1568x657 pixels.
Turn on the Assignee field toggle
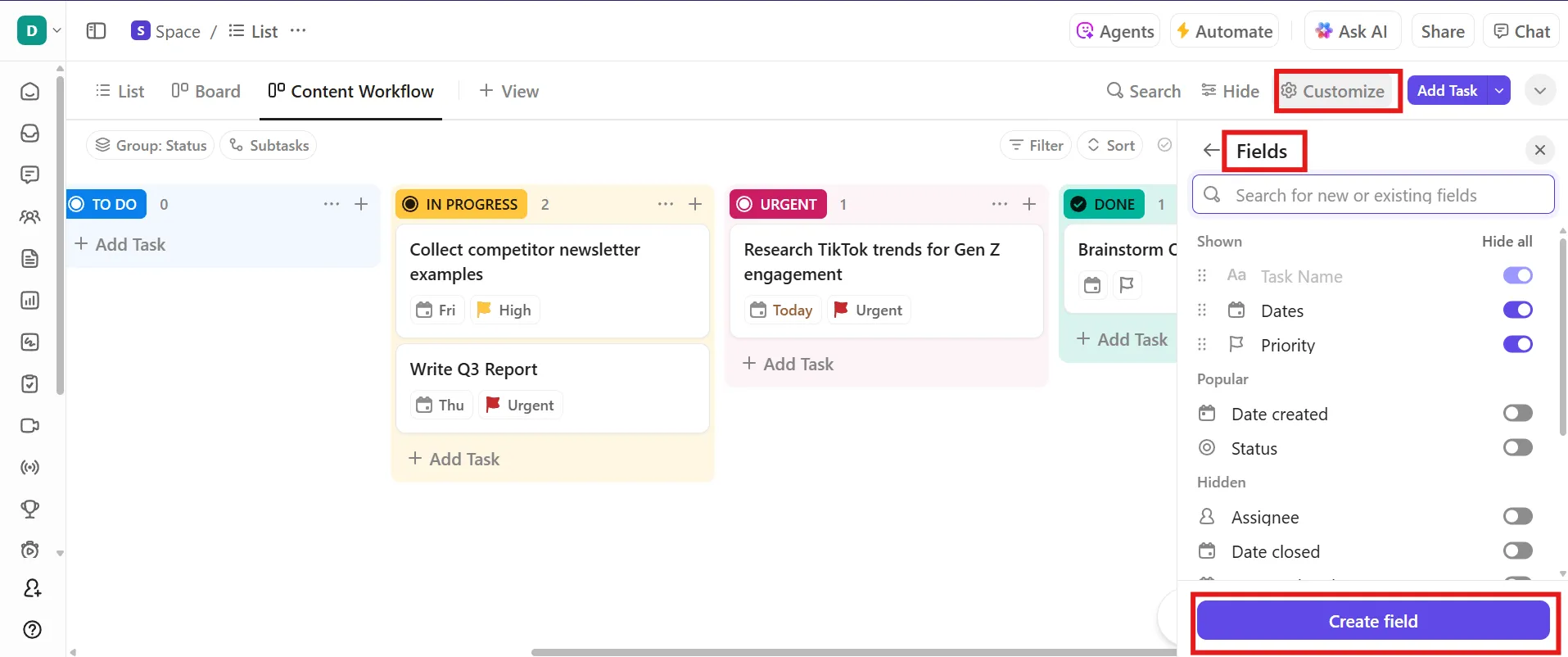(x=1517, y=516)
